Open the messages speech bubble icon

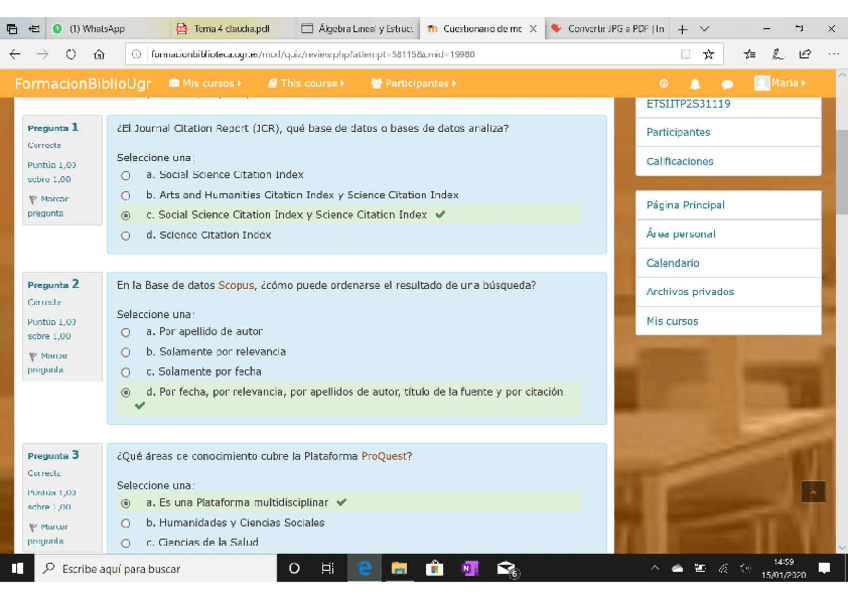727,84
